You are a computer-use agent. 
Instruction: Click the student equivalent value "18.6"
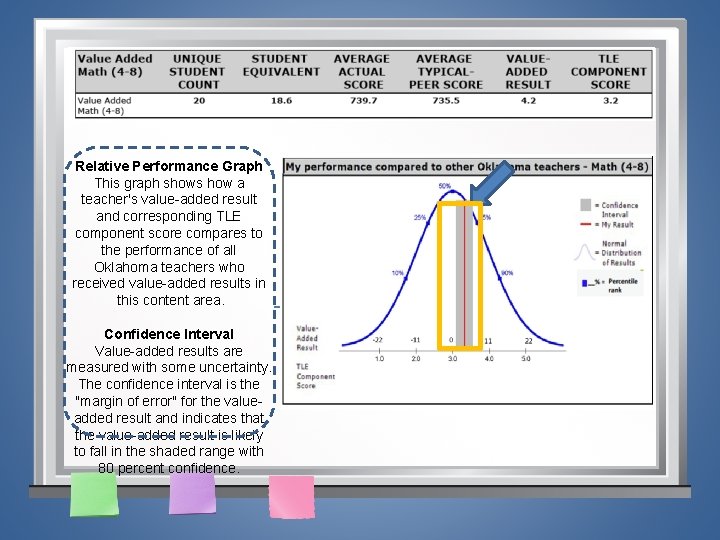281,101
